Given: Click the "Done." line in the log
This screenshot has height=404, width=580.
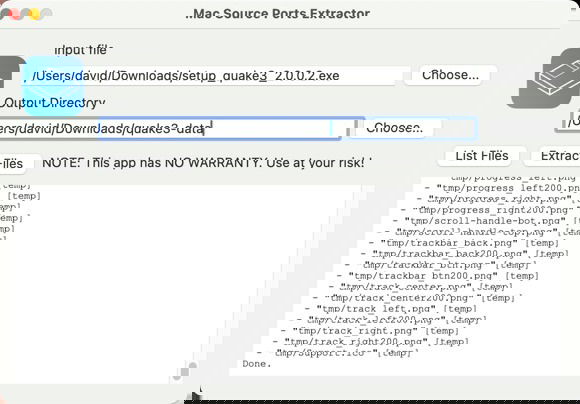Looking at the screenshot, I should pyautogui.click(x=257, y=364).
